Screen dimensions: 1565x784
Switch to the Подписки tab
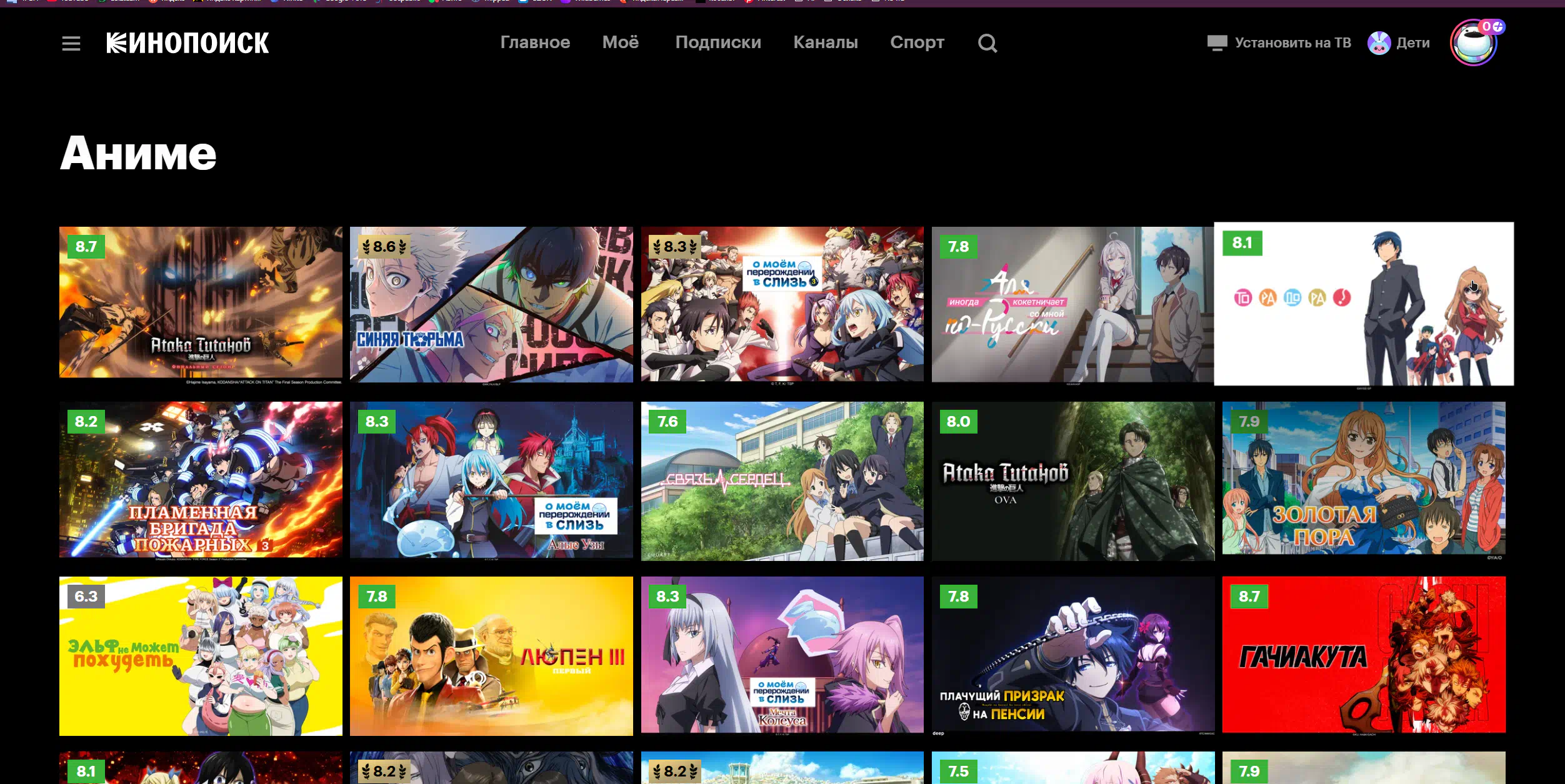click(x=718, y=42)
